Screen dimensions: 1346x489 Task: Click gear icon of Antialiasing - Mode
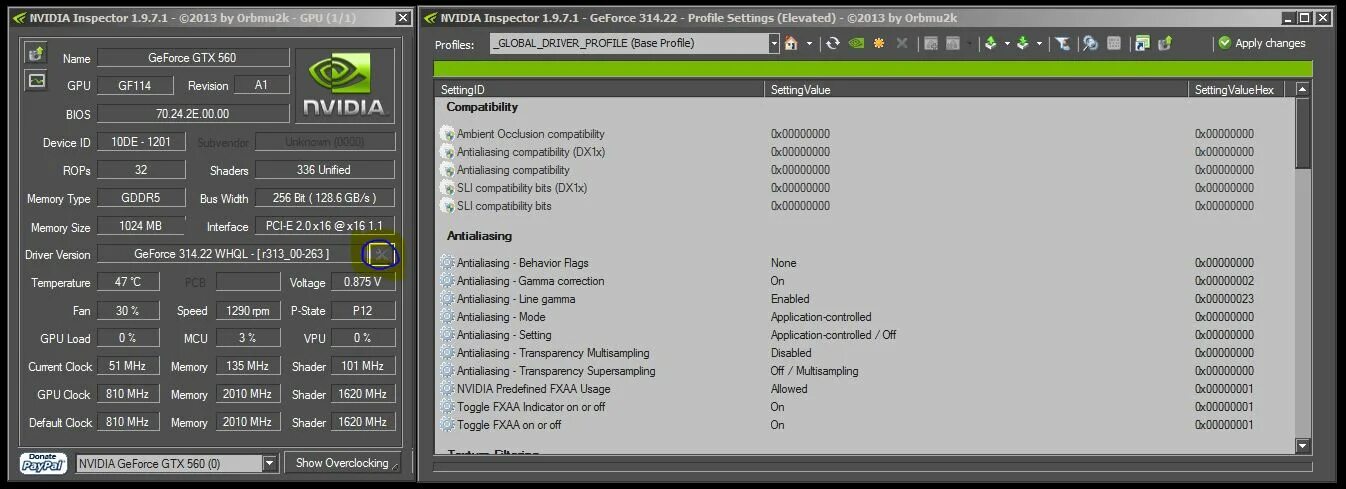(447, 317)
